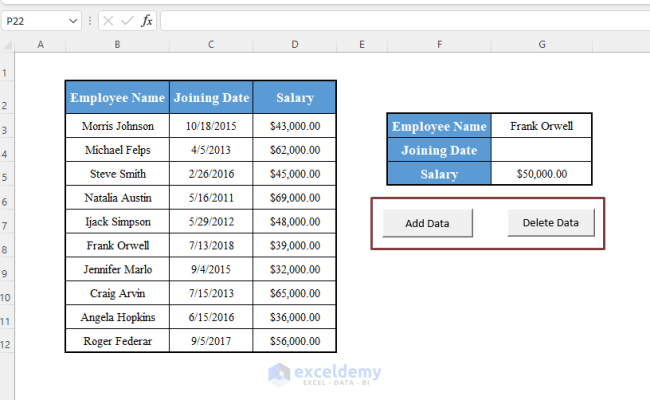Screen dimensions: 650x400
Task: Click the Employee Name table header cell in column B
Action: click(117, 97)
